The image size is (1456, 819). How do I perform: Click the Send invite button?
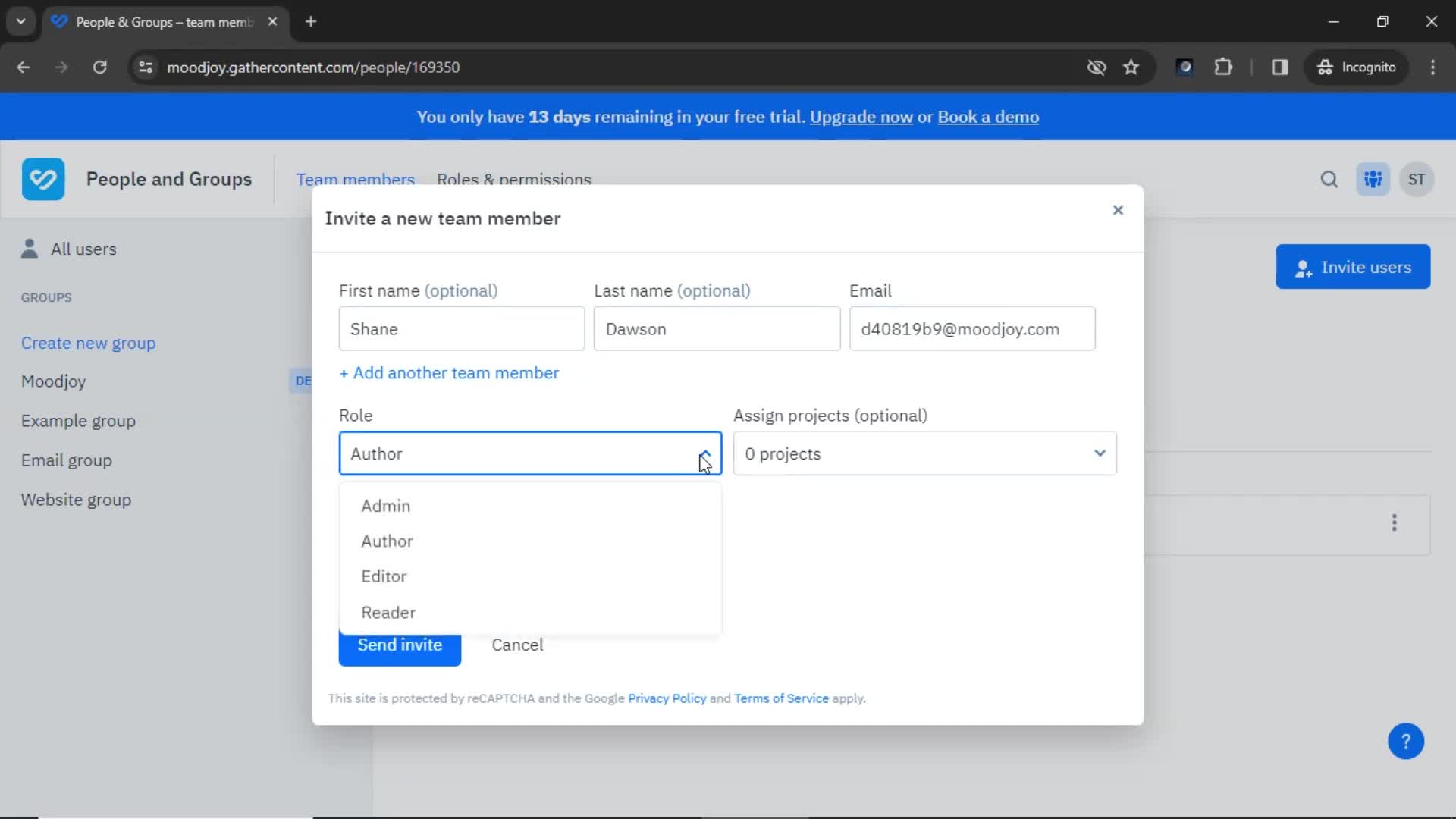[x=400, y=645]
